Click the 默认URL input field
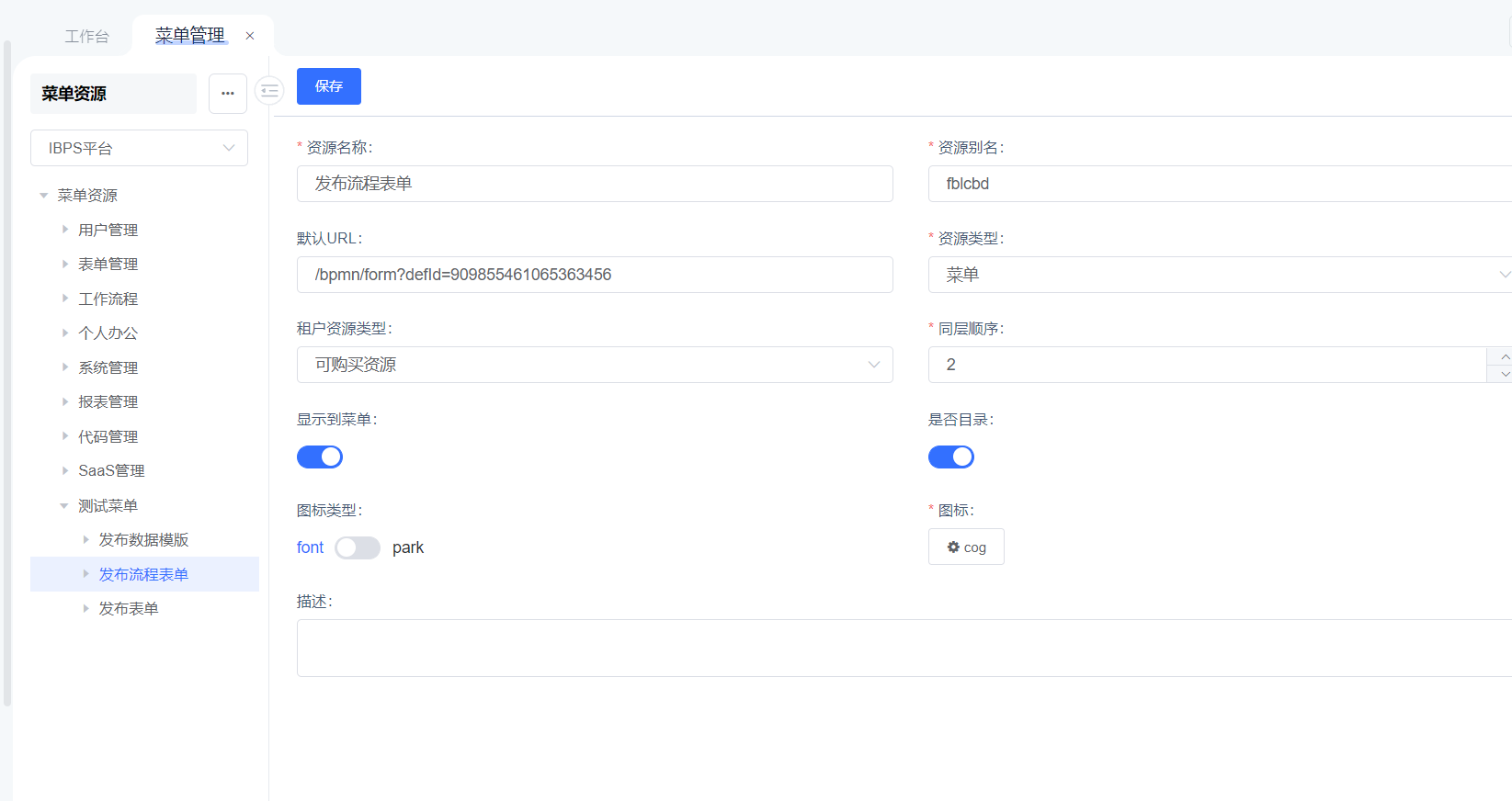Screen dimensions: 1512x801 [x=594, y=275]
